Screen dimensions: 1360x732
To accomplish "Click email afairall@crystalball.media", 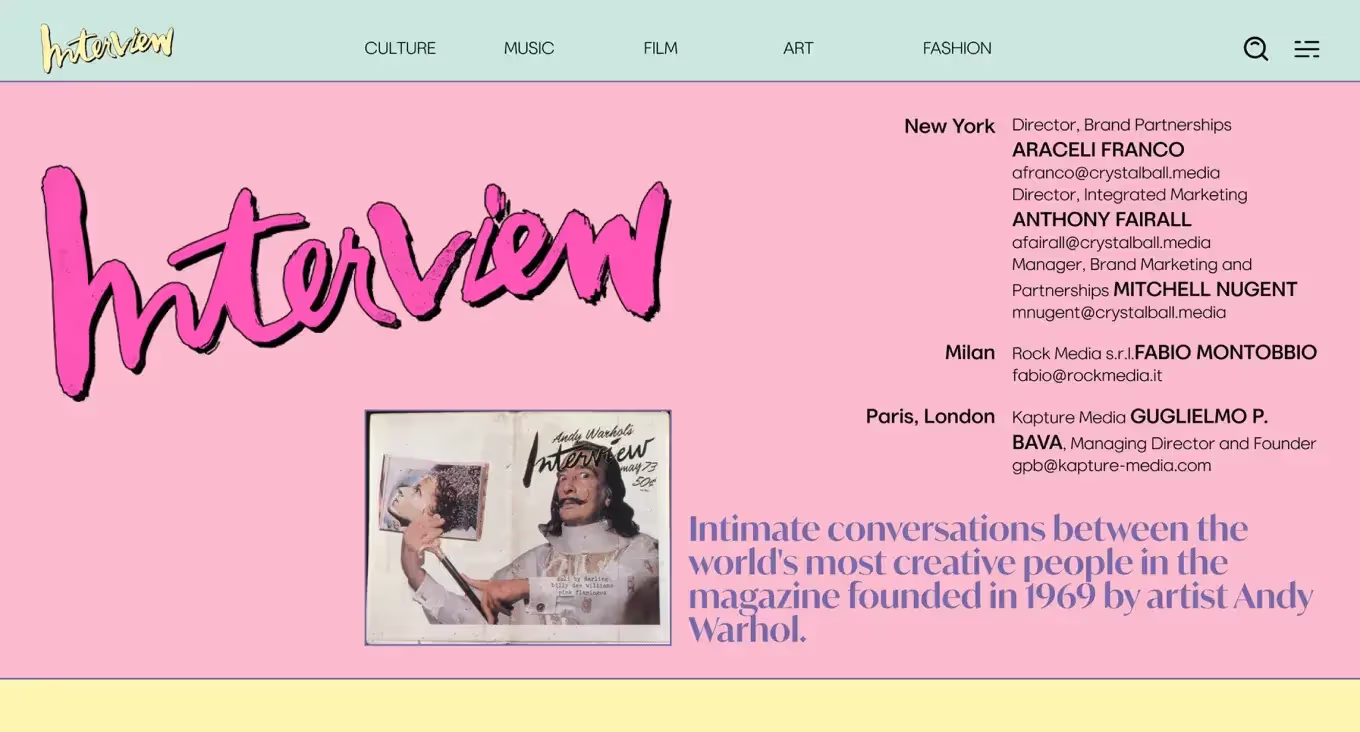I will [1111, 242].
